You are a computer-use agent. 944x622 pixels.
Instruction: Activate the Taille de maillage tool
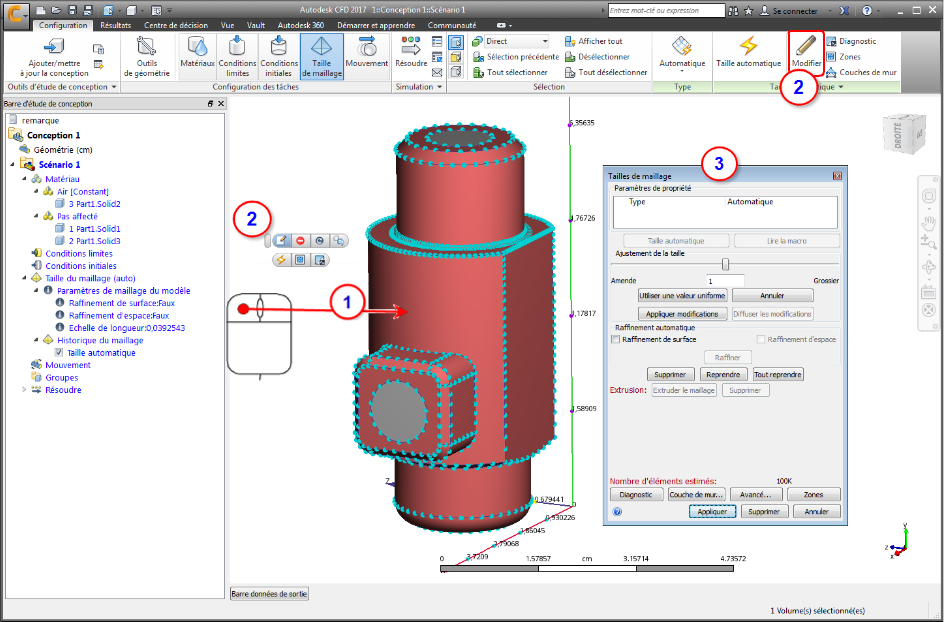coord(321,56)
